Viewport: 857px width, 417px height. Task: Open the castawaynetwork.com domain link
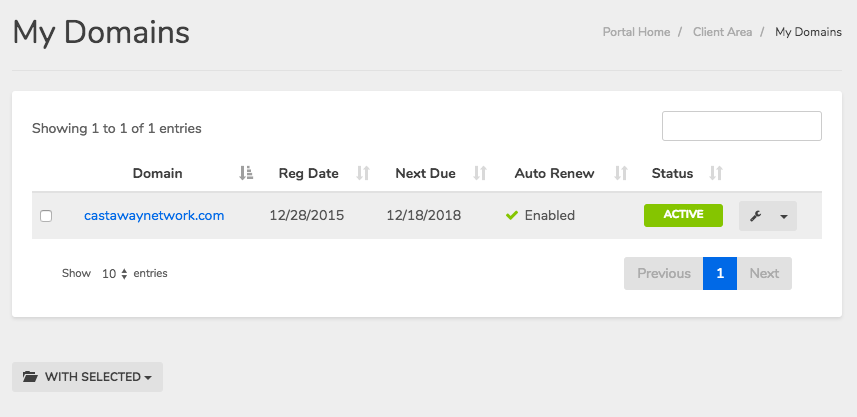pos(154,215)
